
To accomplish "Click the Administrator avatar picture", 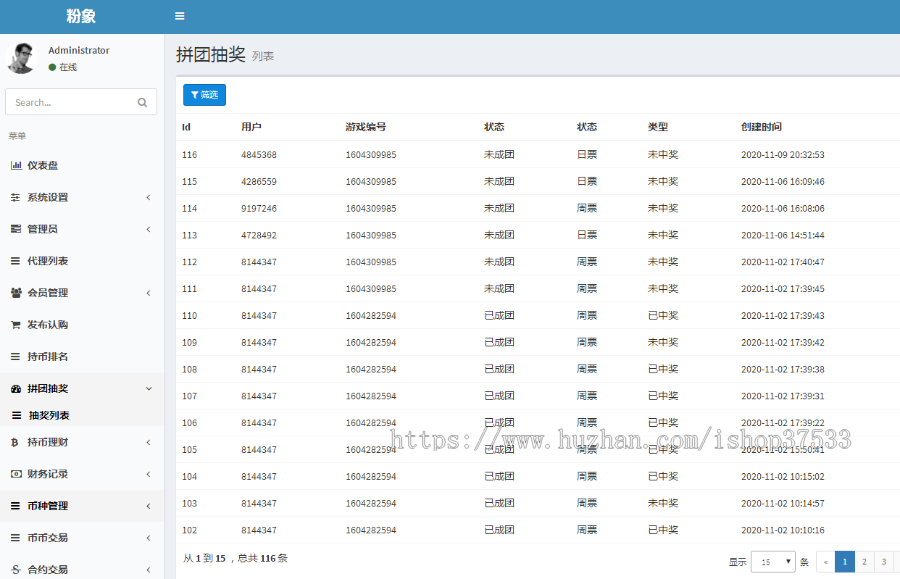I will pyautogui.click(x=22, y=58).
